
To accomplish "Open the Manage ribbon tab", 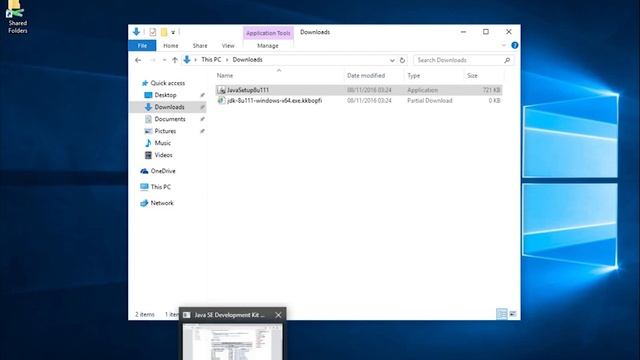I will point(268,46).
